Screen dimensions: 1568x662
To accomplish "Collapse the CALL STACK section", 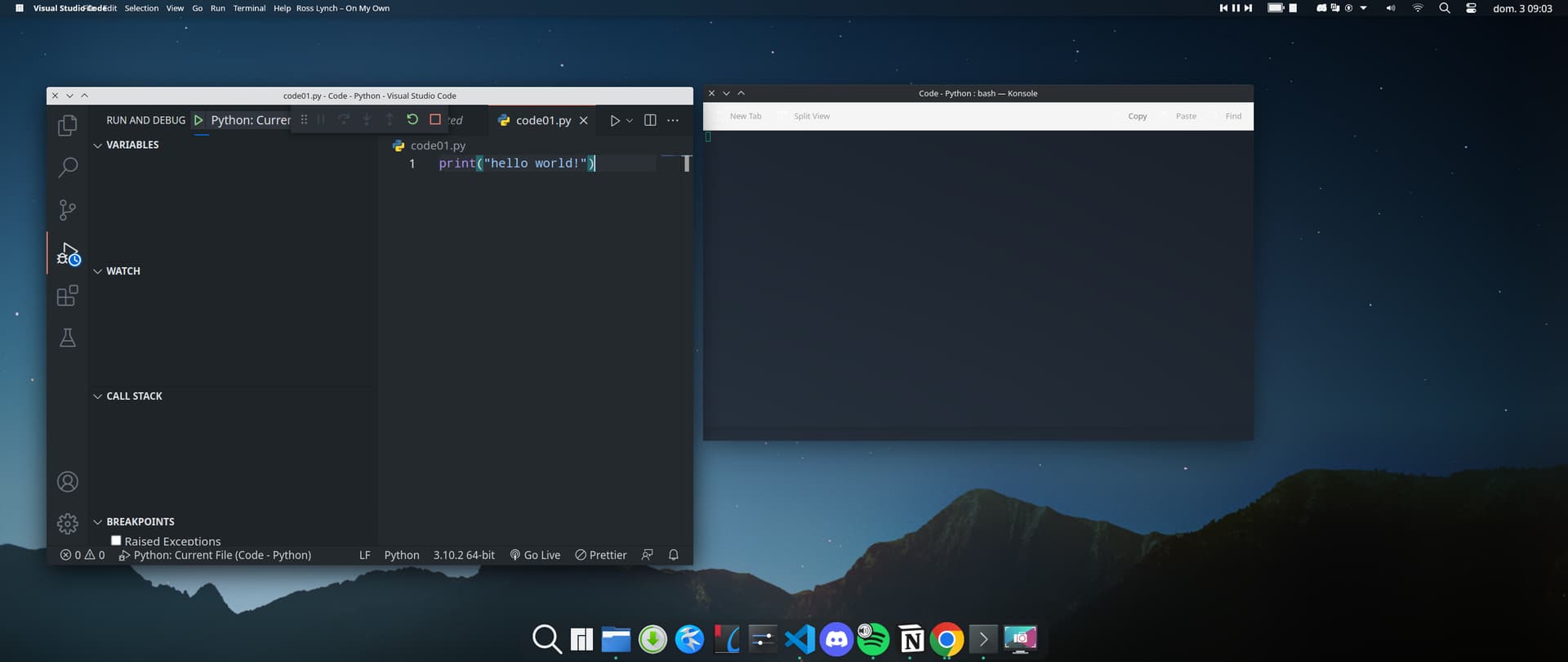I will [98, 396].
